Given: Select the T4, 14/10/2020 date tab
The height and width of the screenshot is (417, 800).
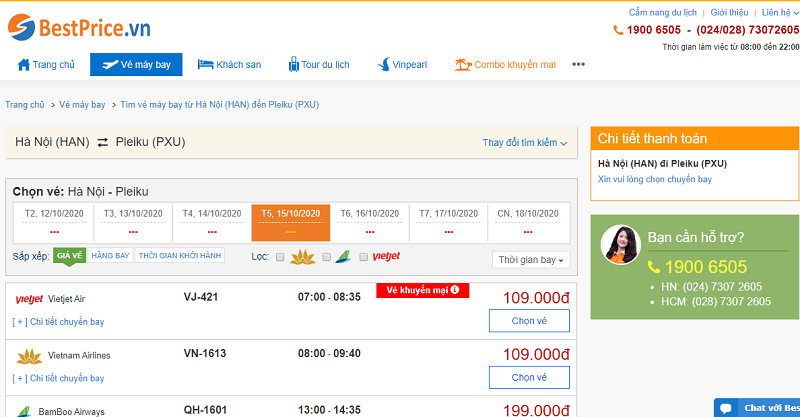Looking at the screenshot, I should coord(212,223).
